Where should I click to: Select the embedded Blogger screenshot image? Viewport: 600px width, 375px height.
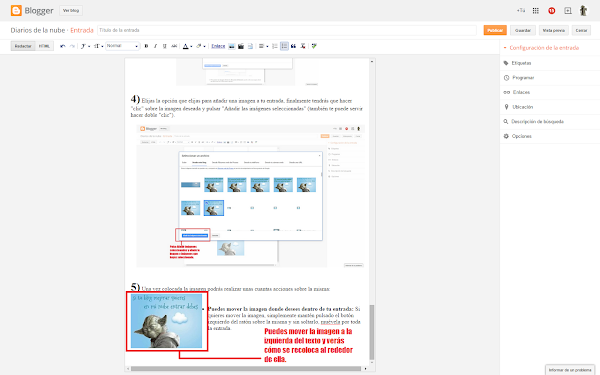pos(250,196)
